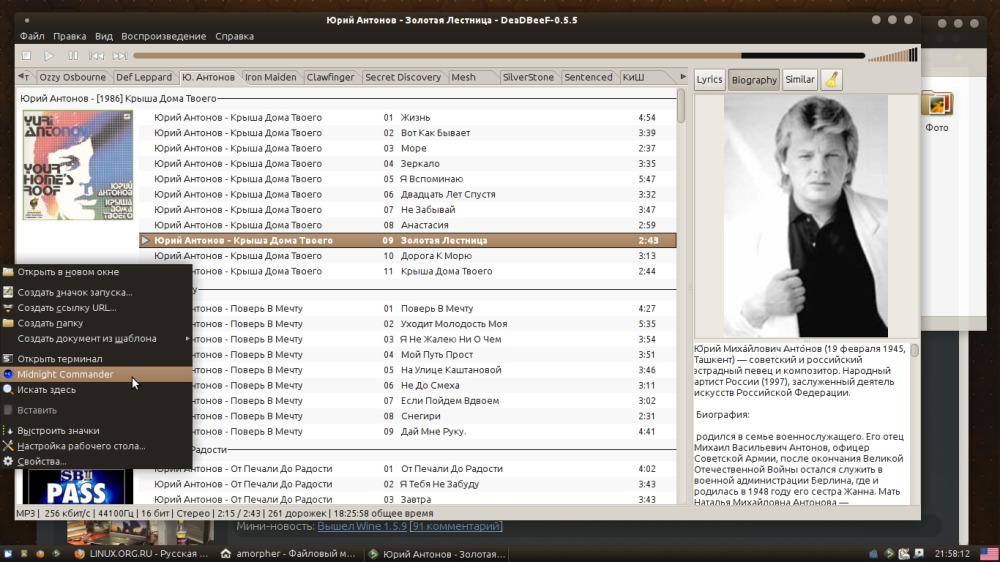Open Настройка рабочего стола entry
1000x562 pixels.
click(96, 446)
